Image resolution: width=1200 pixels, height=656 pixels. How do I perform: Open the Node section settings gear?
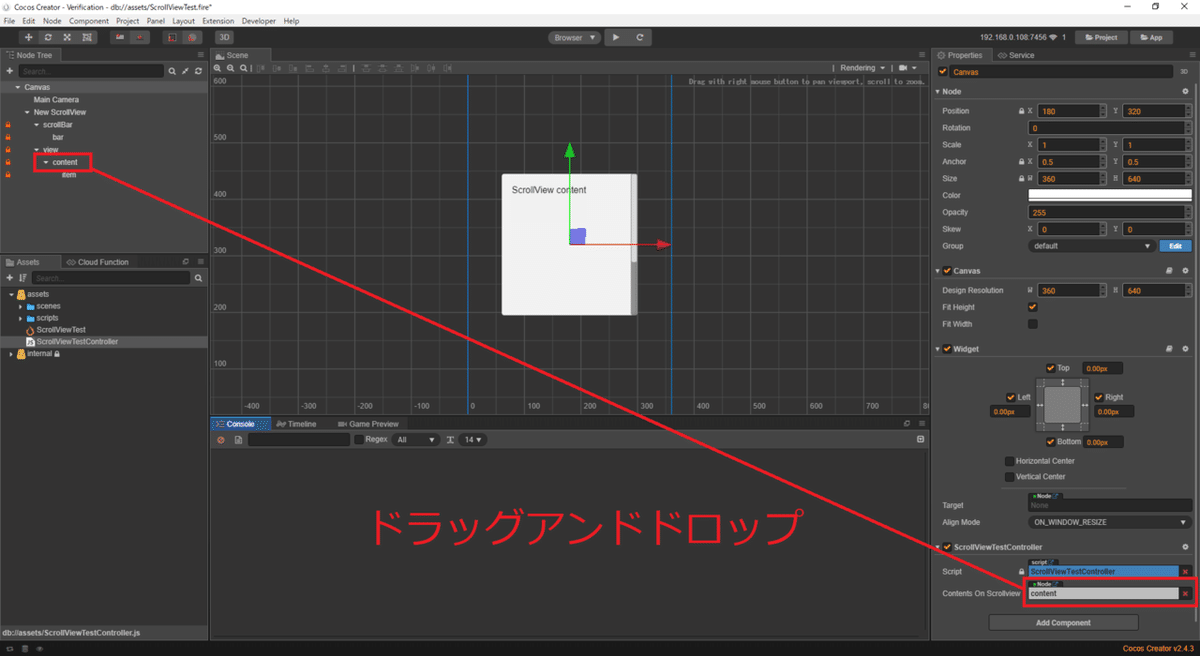click(x=1185, y=92)
